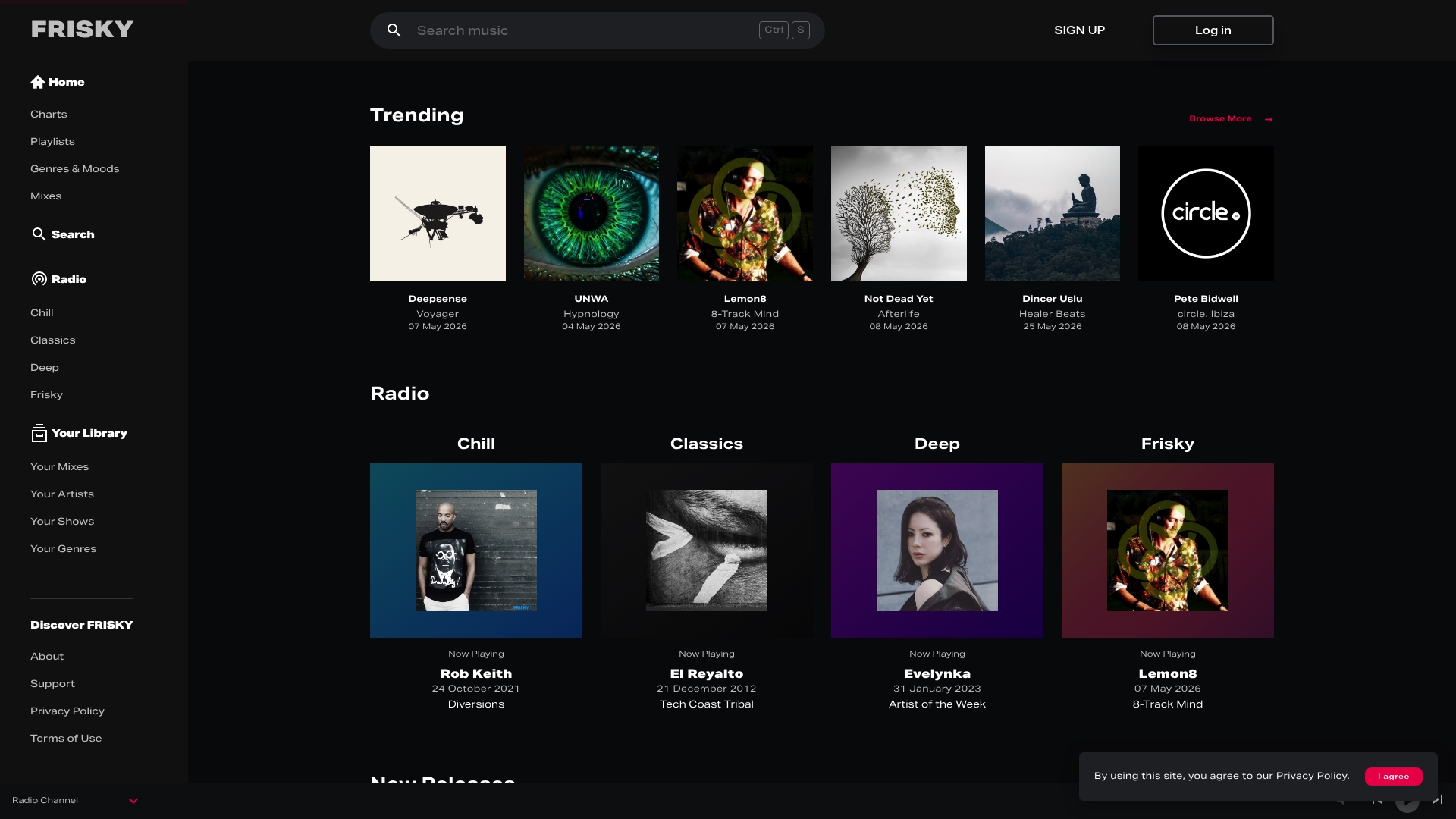Click the FRISKY logo
The image size is (1456, 819).
coord(82,30)
